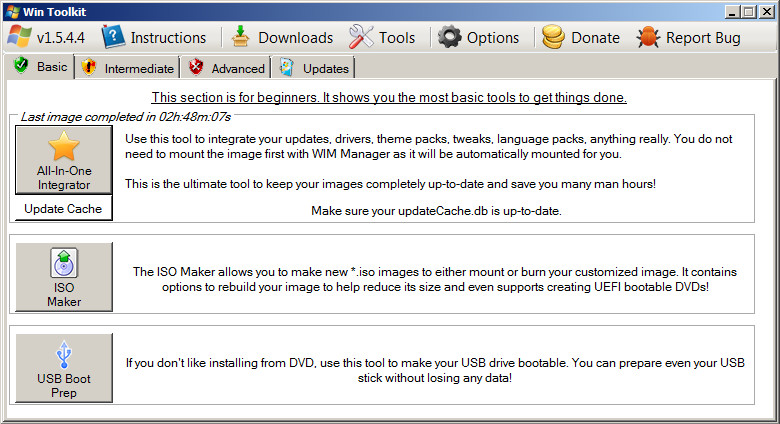
Task: Click 'Use this tool to integrate your updates' text
Action: (428, 146)
